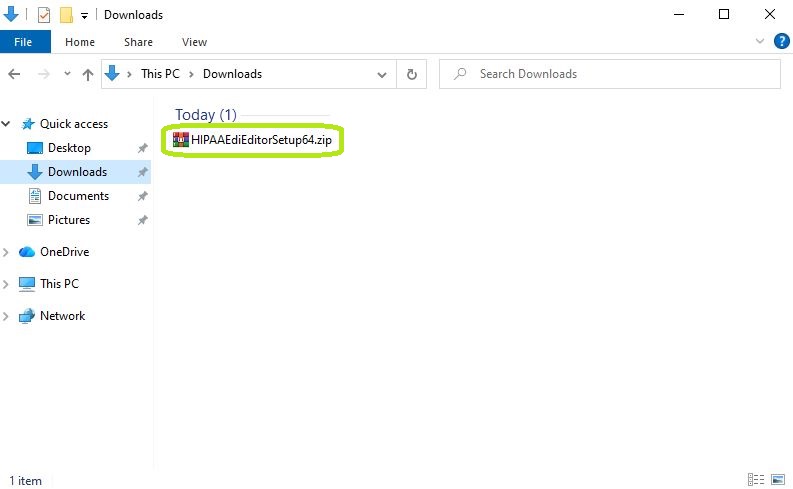Click the New folder quick access icon

tap(66, 15)
